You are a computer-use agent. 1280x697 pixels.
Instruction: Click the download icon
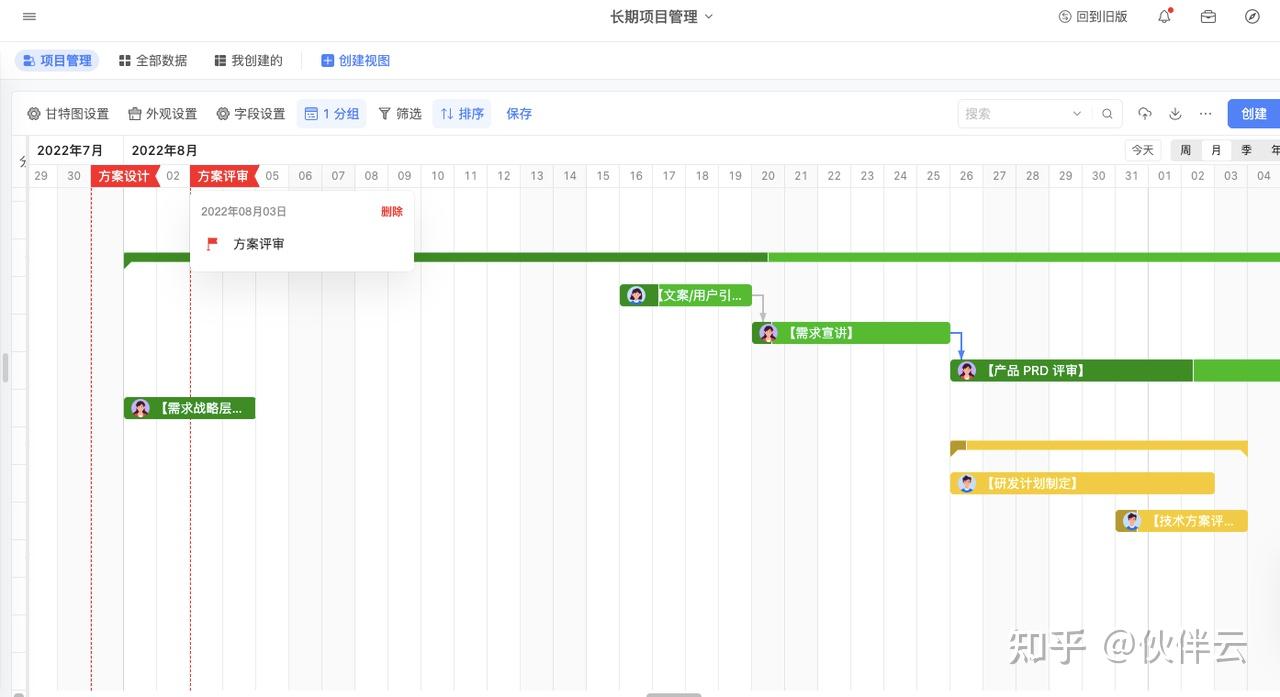tap(1176, 114)
